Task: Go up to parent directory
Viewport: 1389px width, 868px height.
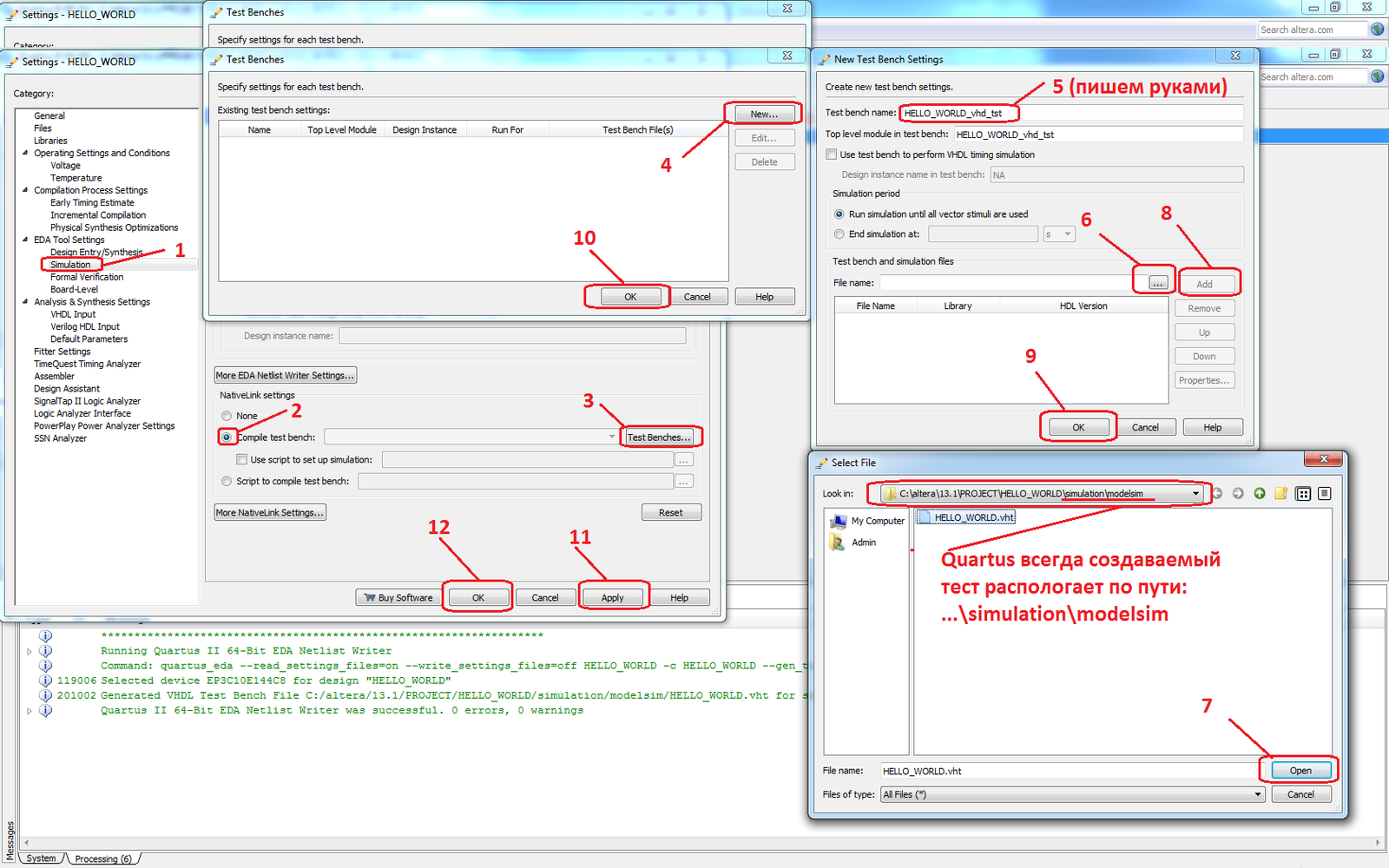Action: pyautogui.click(x=1259, y=493)
